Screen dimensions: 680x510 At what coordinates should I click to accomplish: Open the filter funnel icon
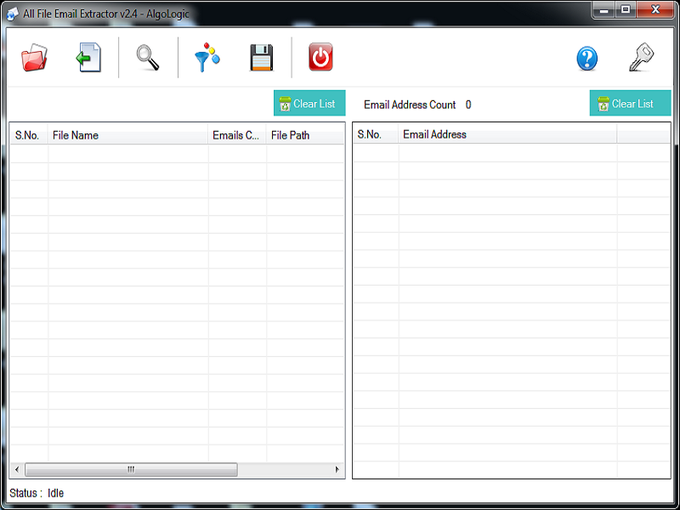pos(207,57)
